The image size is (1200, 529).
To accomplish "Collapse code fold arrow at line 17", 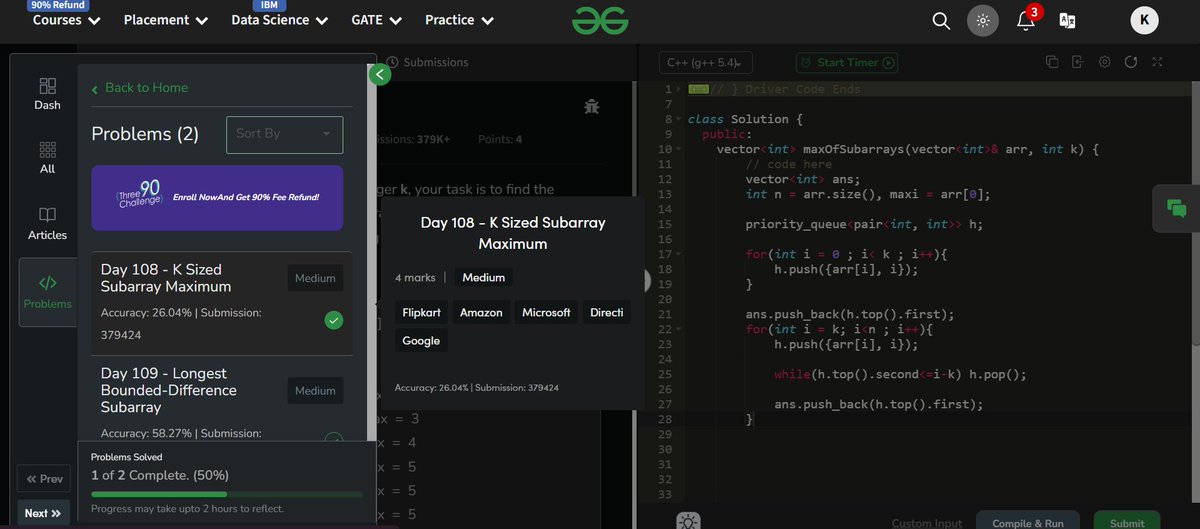I will 679,254.
